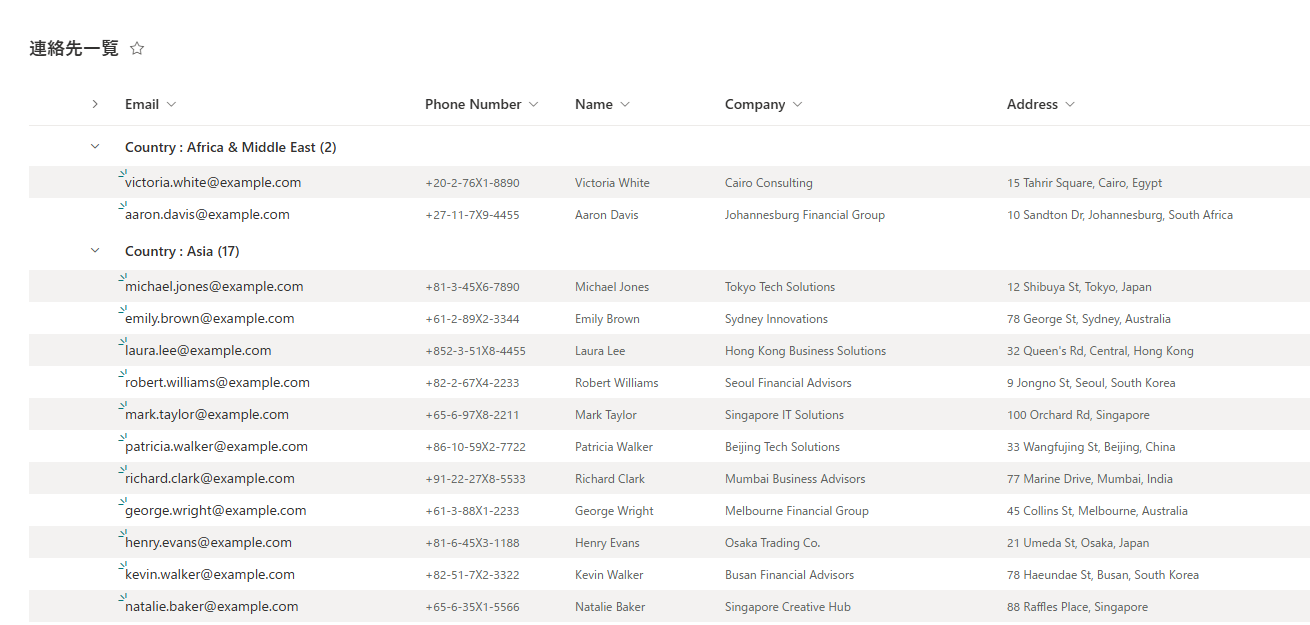Open kevin.walker@example.com item
This screenshot has width=1310, height=625.
pos(210,575)
